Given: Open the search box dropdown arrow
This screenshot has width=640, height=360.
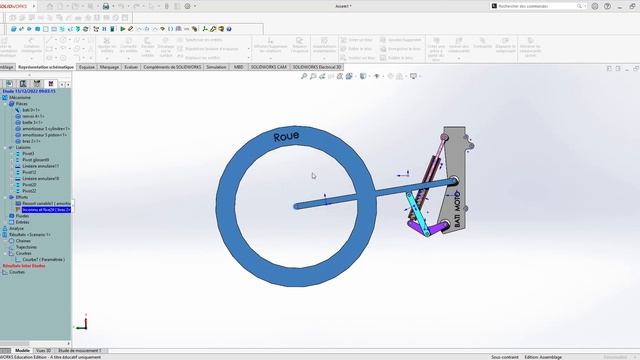Looking at the screenshot, I should tap(585, 6).
